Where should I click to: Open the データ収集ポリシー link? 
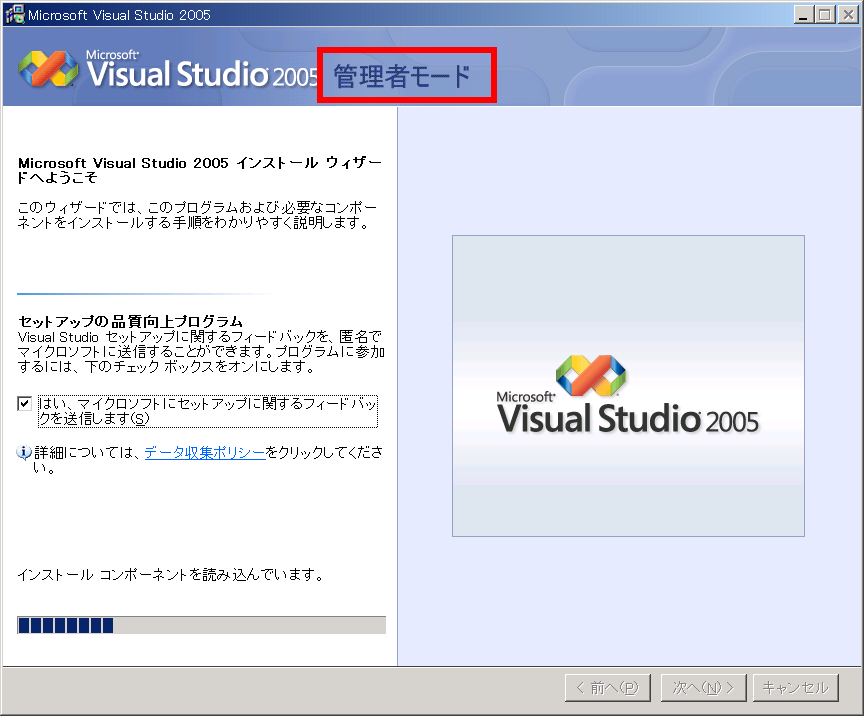(x=205, y=451)
